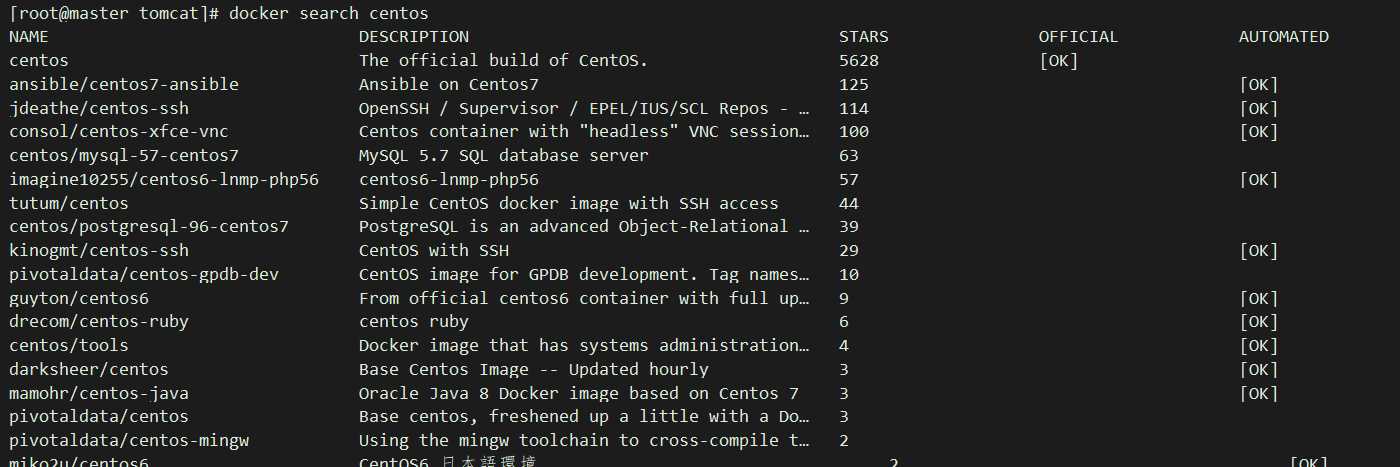Select the kinogmt/centos-ssh image name
Viewport: 1400px width, 467px height.
point(99,250)
